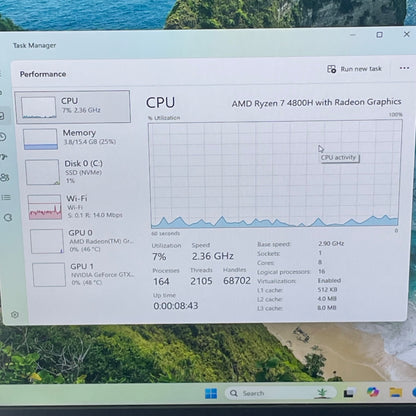Open Task Manager settings gear icon
This screenshot has width=416, height=416.
15,314
